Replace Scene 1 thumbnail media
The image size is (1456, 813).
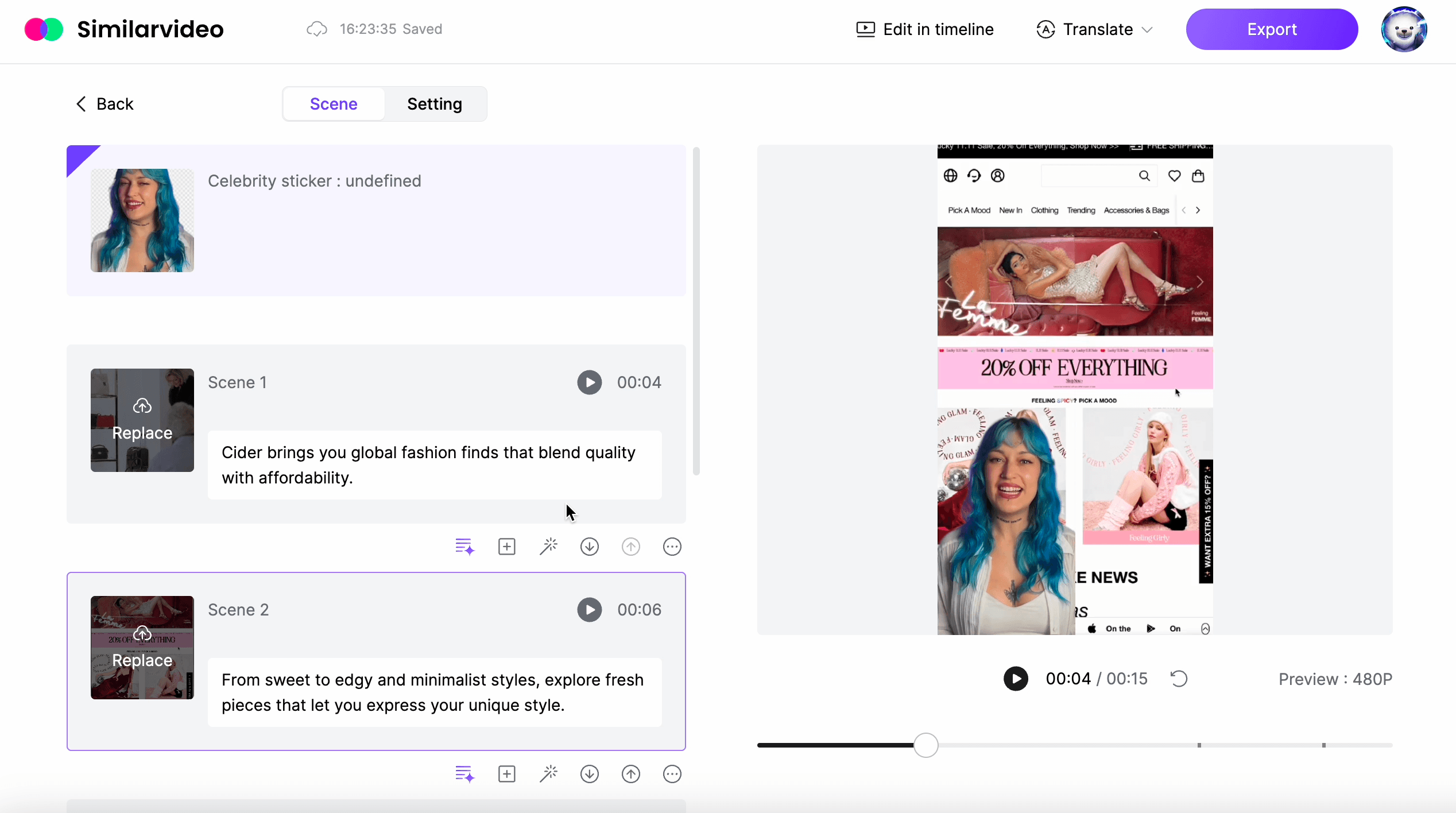pyautogui.click(x=142, y=420)
